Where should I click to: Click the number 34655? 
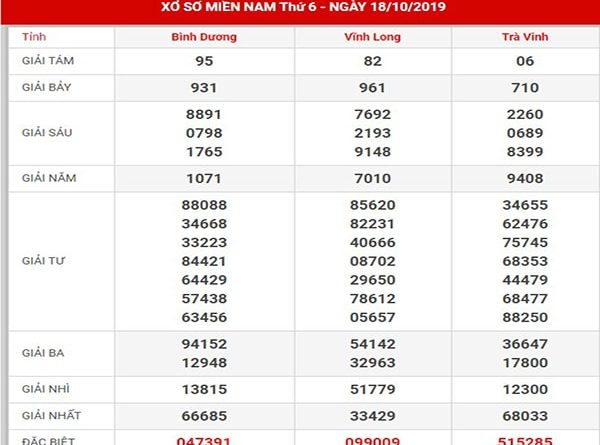pyautogui.click(x=525, y=205)
